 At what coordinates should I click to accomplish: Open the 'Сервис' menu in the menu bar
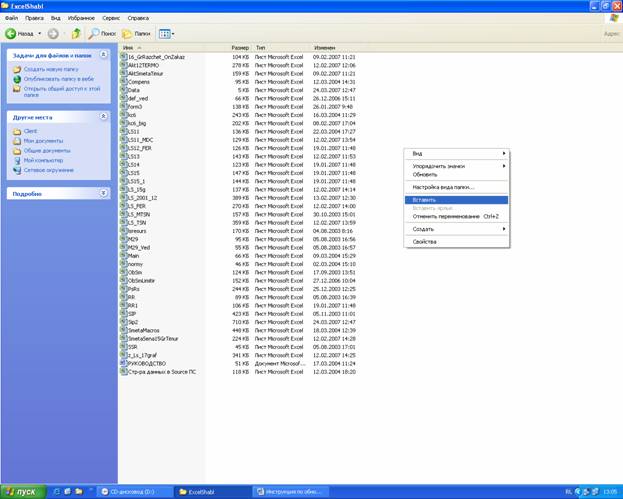tap(111, 18)
